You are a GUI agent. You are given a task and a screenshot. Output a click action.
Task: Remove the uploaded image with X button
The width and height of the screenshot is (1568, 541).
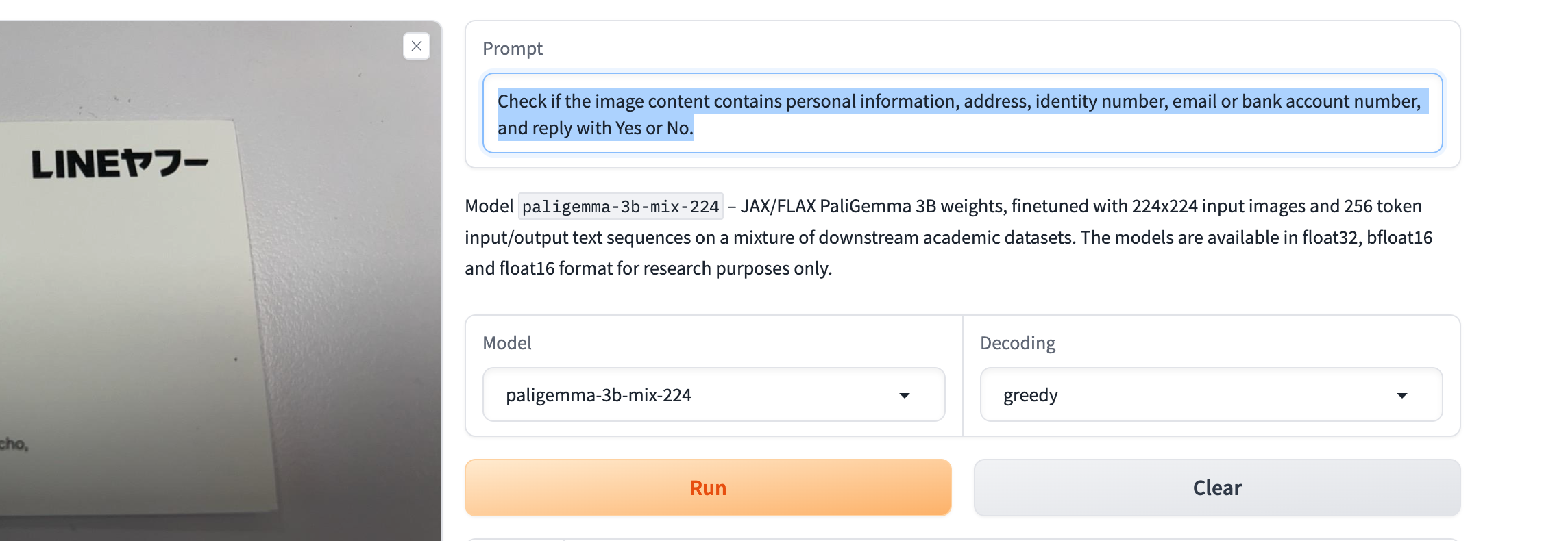click(417, 46)
